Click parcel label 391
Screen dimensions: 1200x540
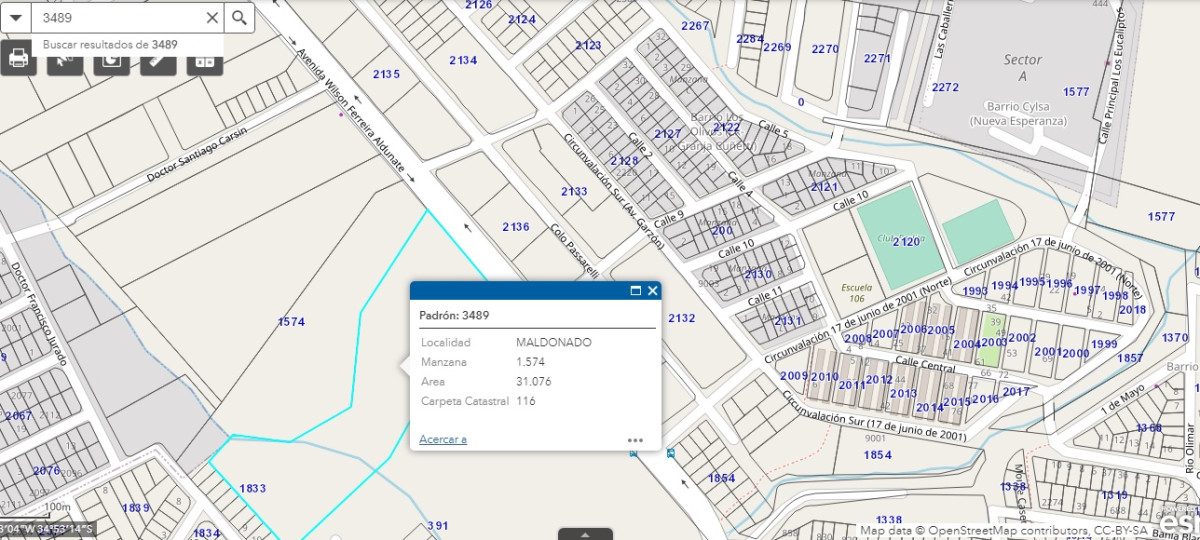click(438, 525)
